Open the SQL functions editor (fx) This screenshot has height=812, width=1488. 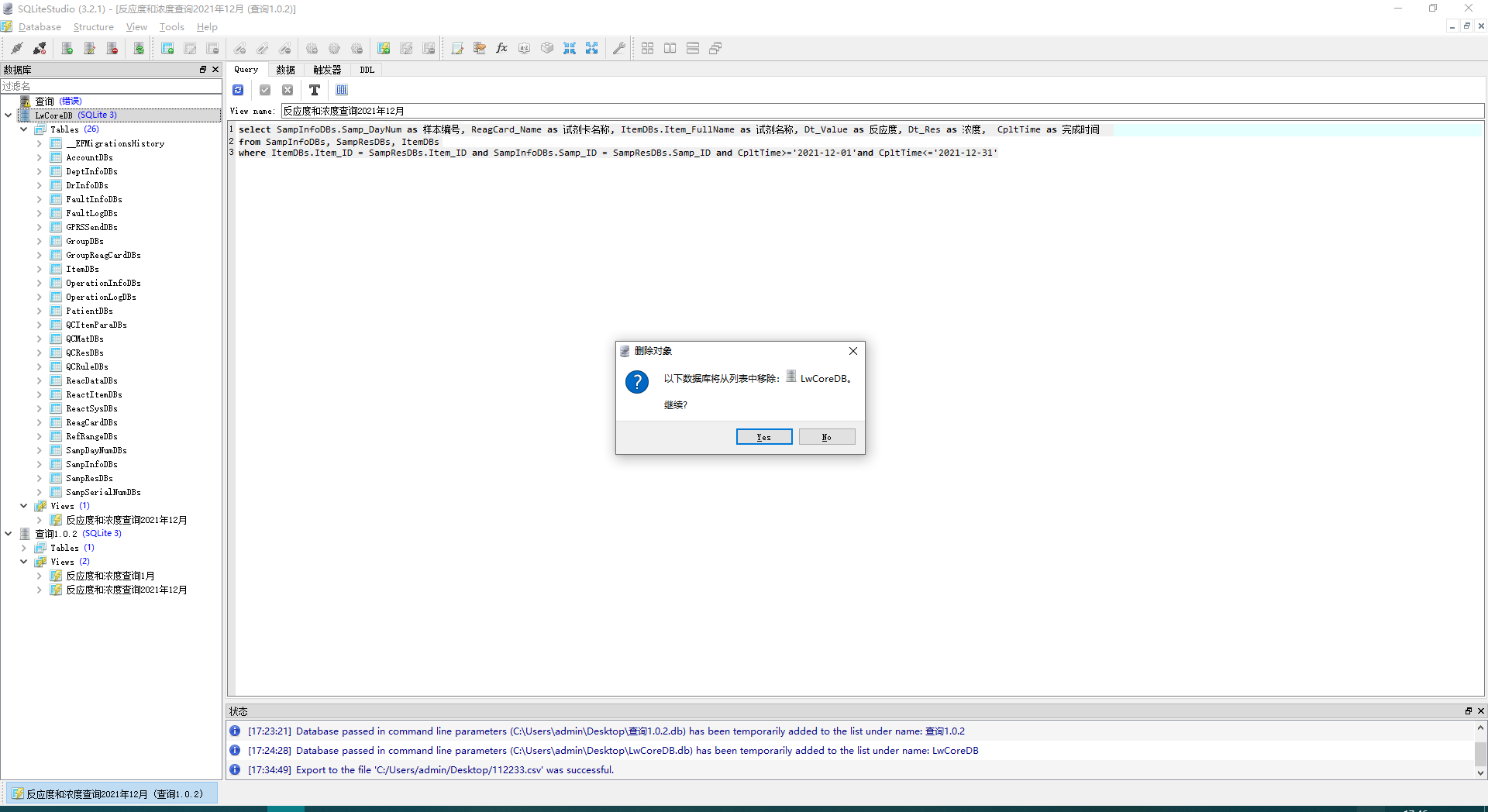pyautogui.click(x=502, y=48)
